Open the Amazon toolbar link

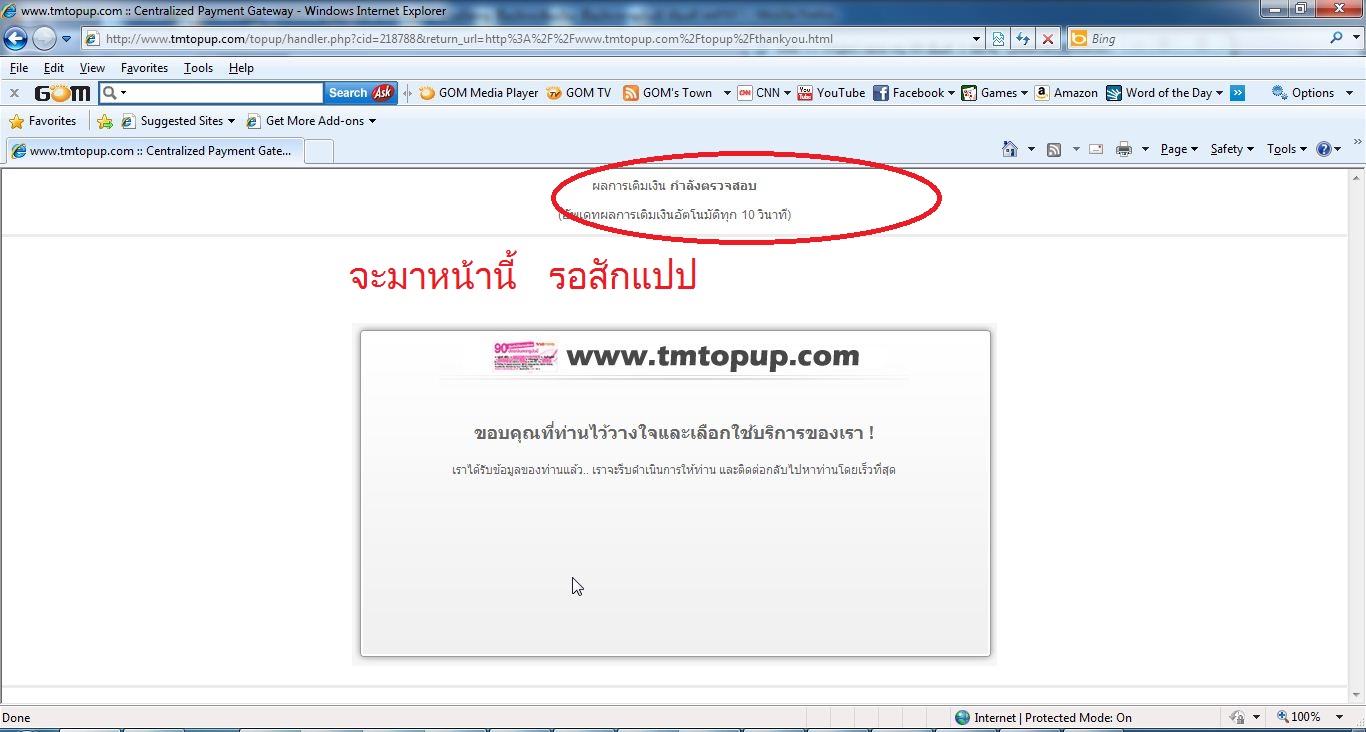(x=1066, y=93)
